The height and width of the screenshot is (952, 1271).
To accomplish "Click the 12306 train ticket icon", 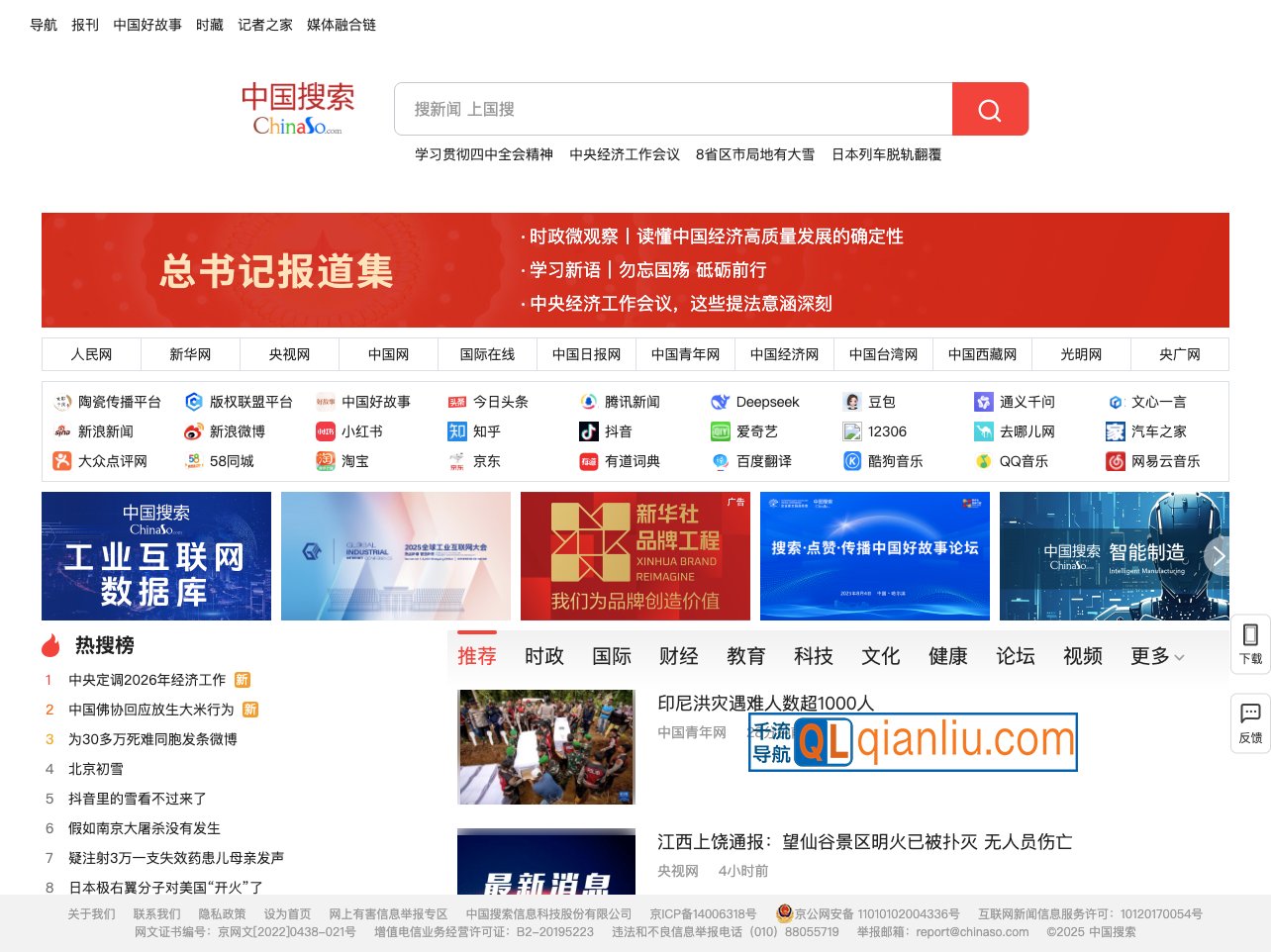I will [x=853, y=431].
